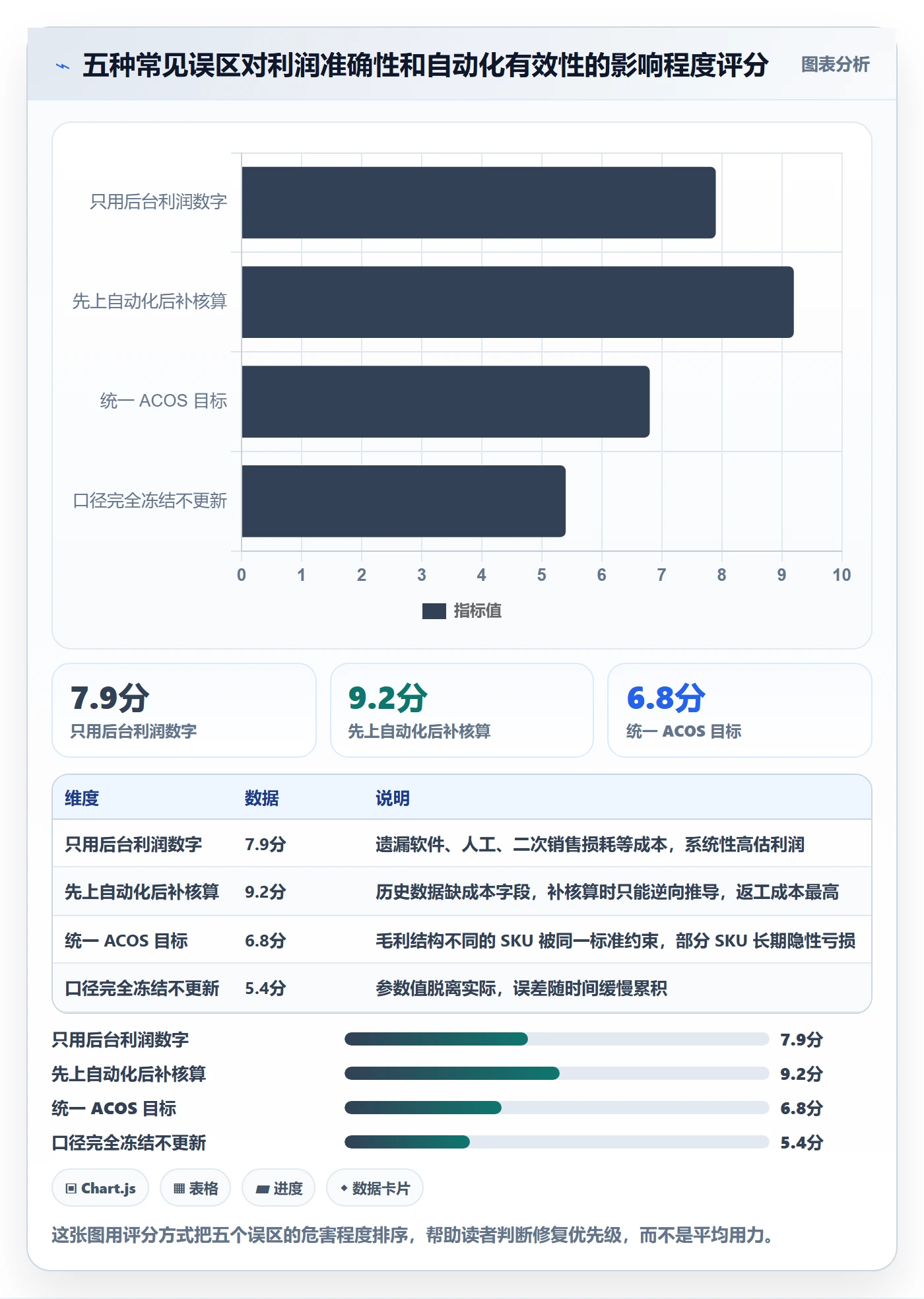
Task: Open the 9.2分 data card
Action: tap(462, 710)
